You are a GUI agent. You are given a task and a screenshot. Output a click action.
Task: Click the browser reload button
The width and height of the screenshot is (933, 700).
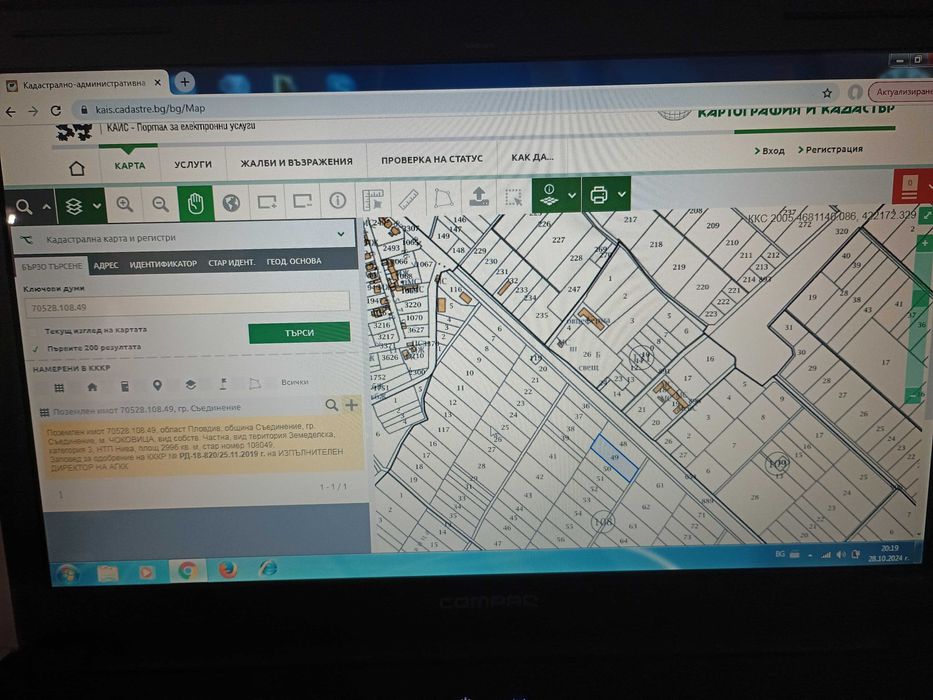point(55,110)
